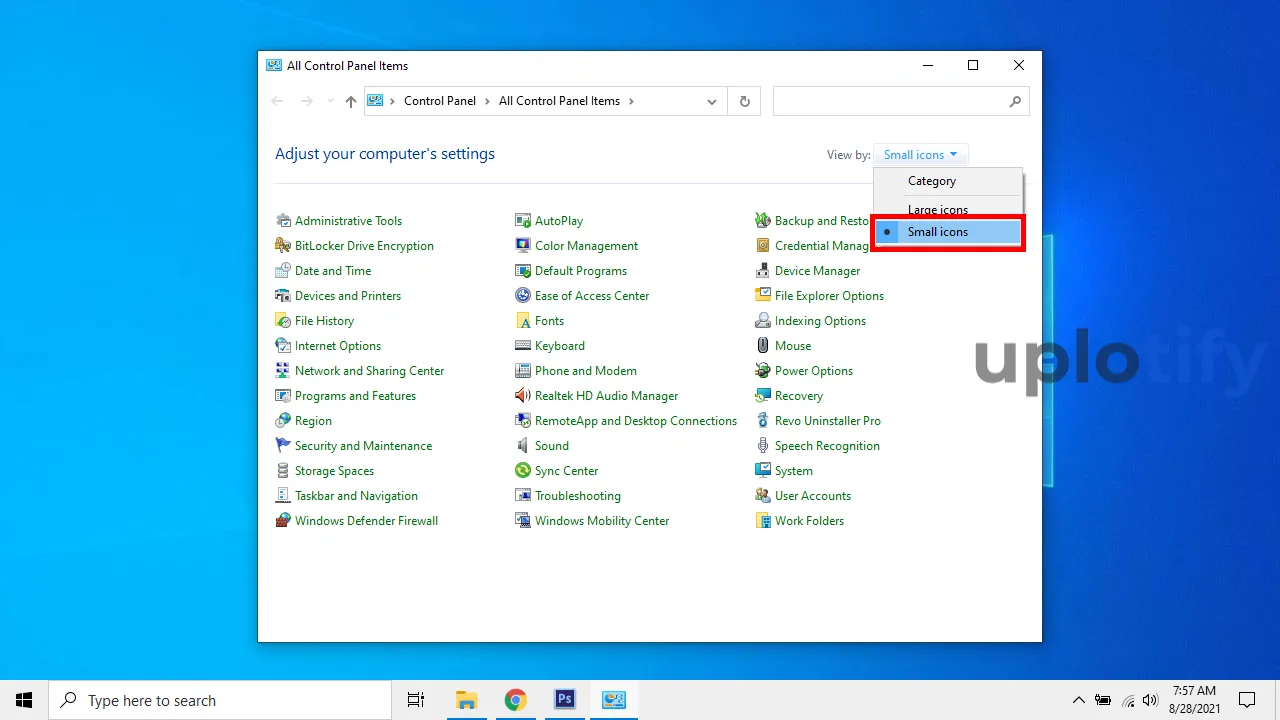Open the Default Programs link
1280x720 pixels.
click(581, 271)
